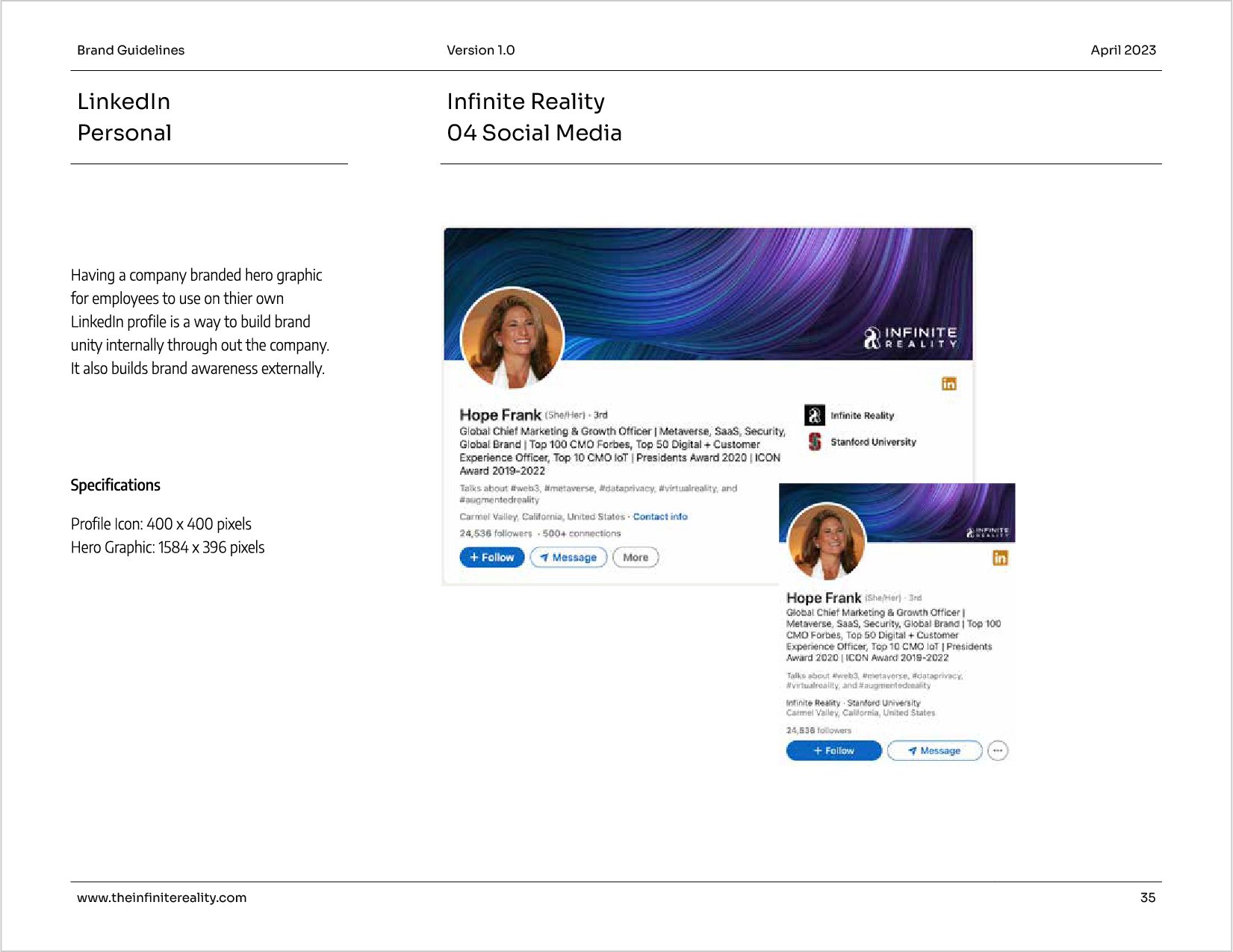Click the Stanford University label on the larger card
This screenshot has width=1233, height=952.
click(x=873, y=442)
